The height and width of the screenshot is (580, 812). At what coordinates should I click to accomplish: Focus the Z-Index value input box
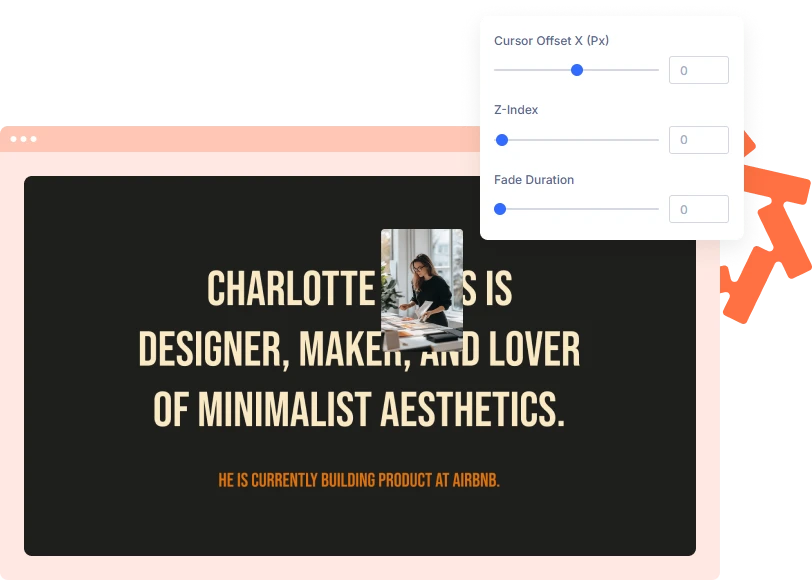[699, 140]
